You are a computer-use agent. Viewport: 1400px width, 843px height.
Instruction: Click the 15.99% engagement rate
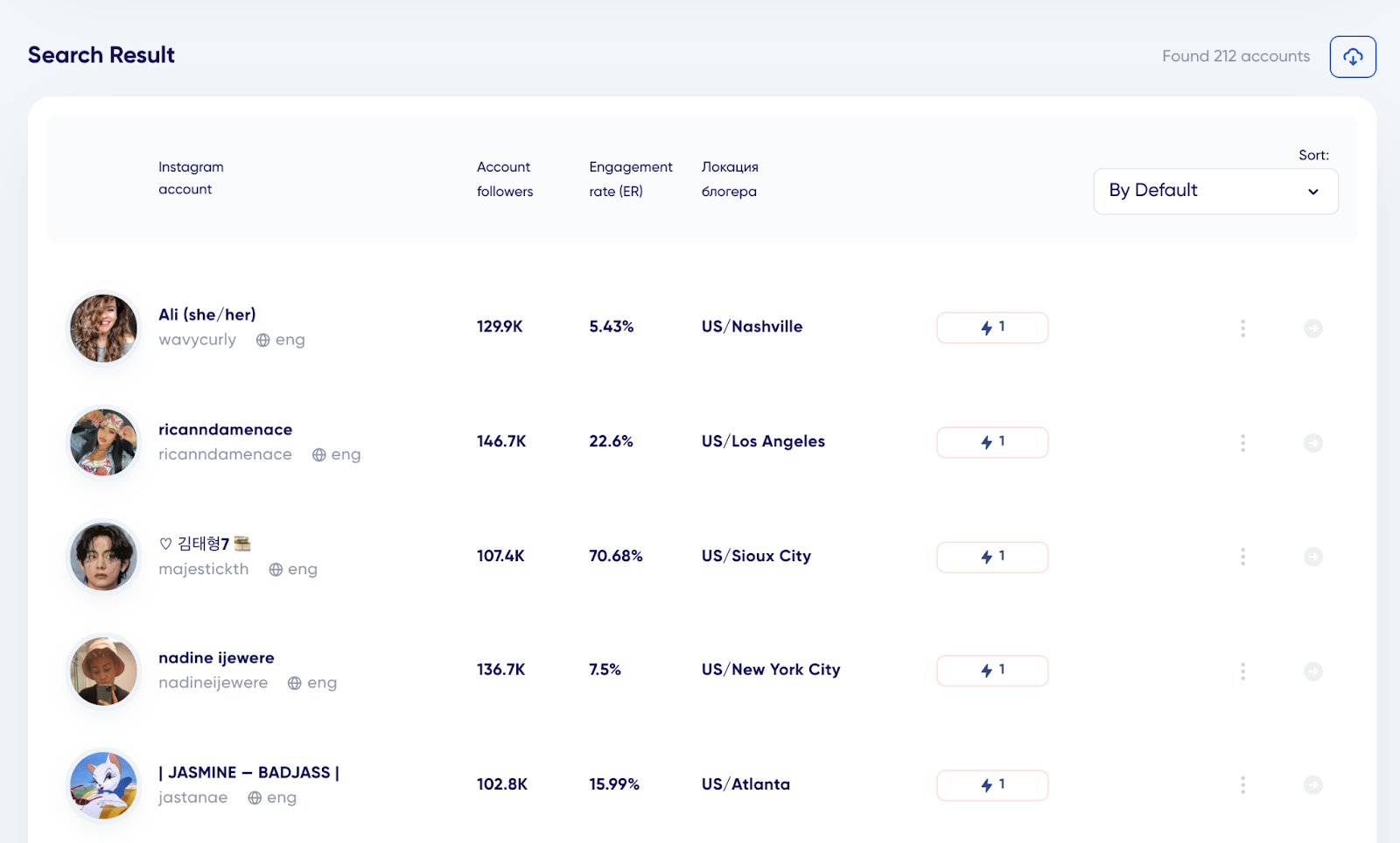click(614, 784)
